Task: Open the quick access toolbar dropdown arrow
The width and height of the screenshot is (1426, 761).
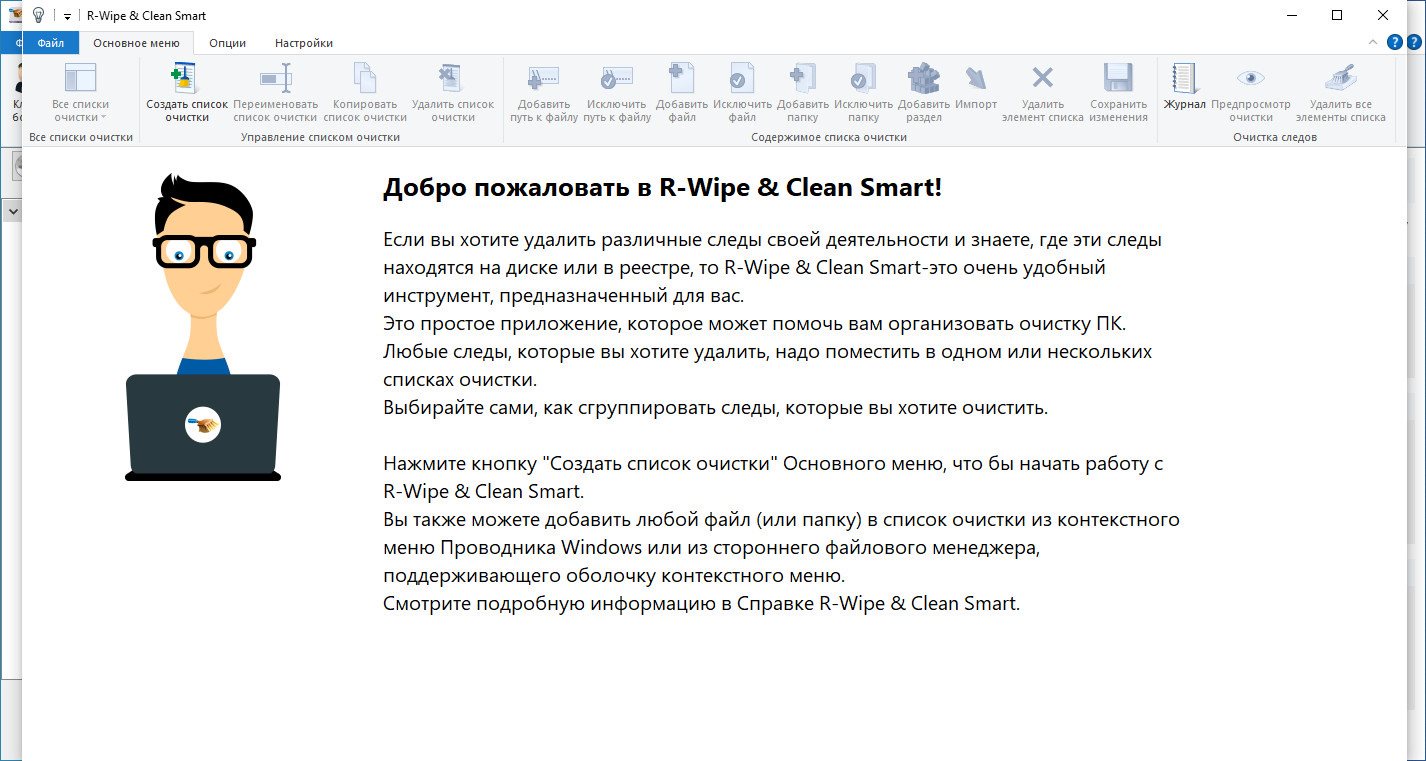Action: point(67,16)
